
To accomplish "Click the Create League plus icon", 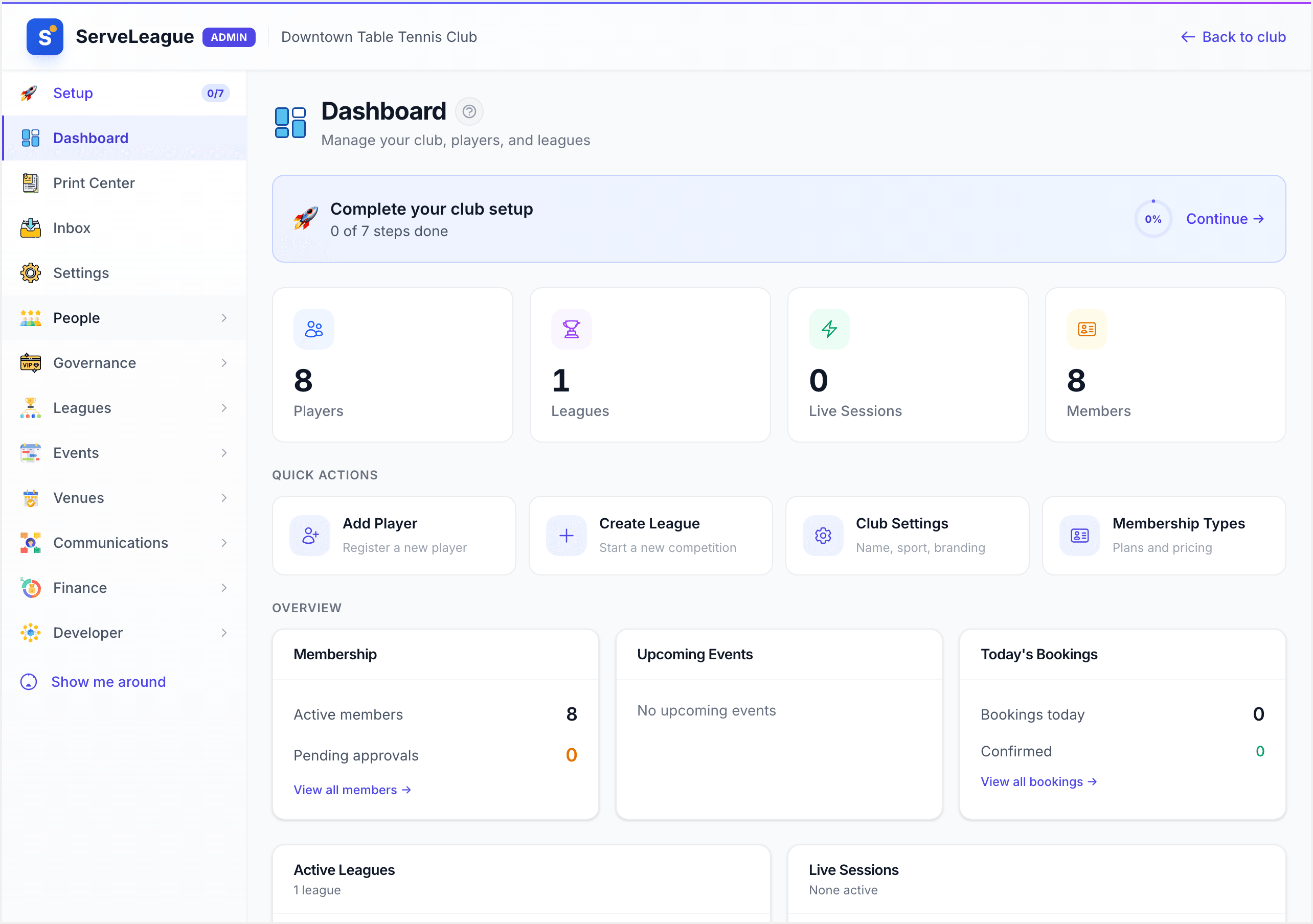I will tap(566, 536).
